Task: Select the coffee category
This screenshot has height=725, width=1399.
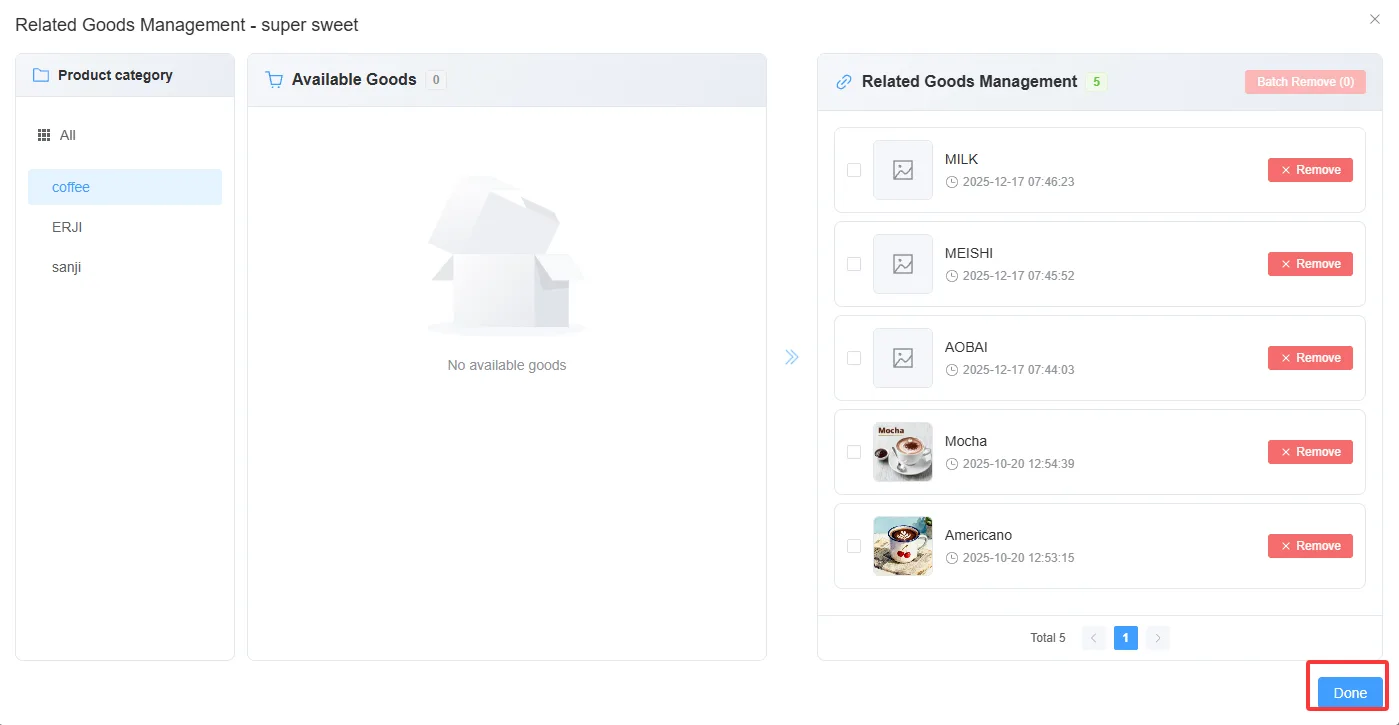Action: click(x=125, y=187)
